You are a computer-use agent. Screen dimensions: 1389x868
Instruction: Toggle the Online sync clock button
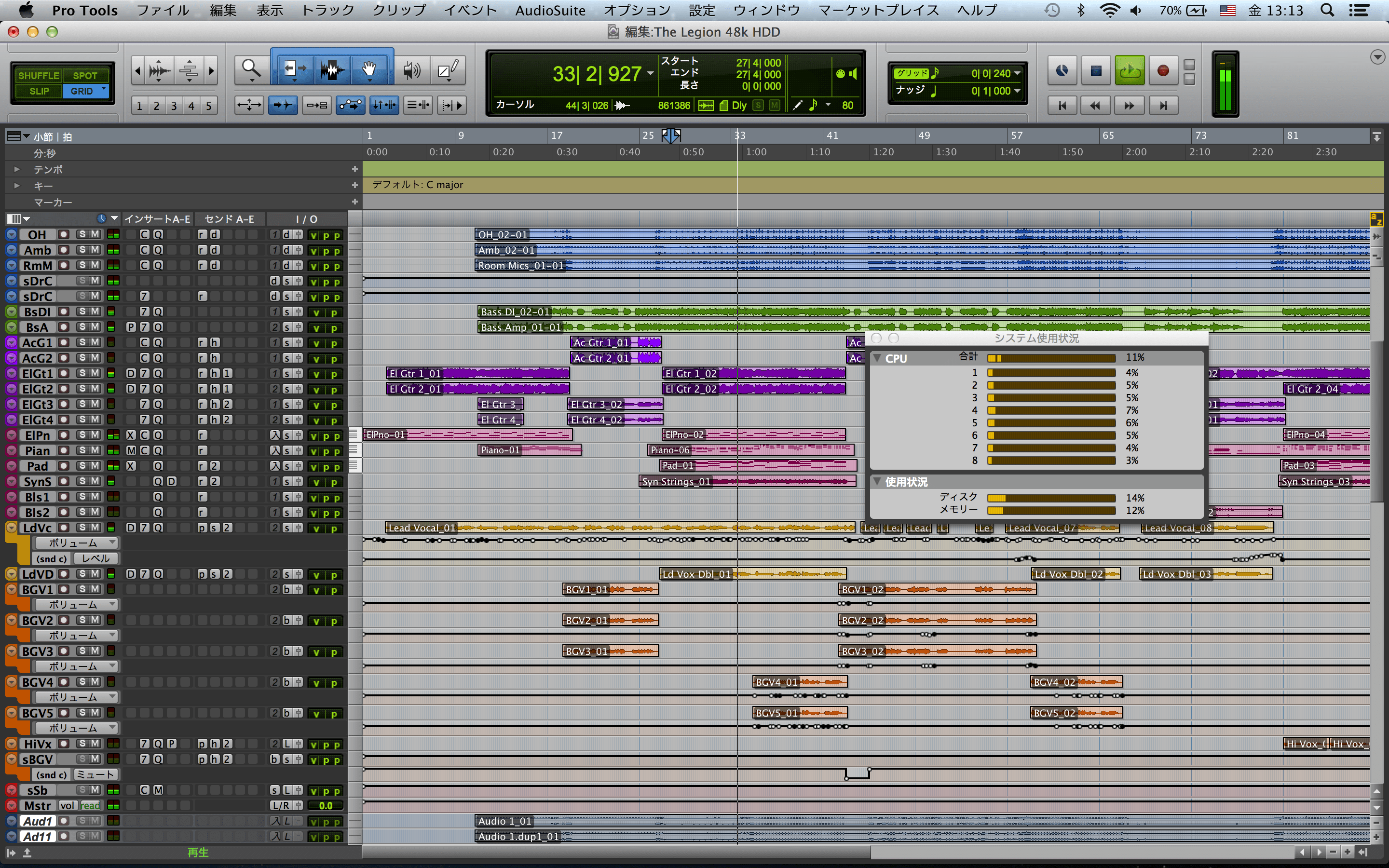(x=1062, y=70)
